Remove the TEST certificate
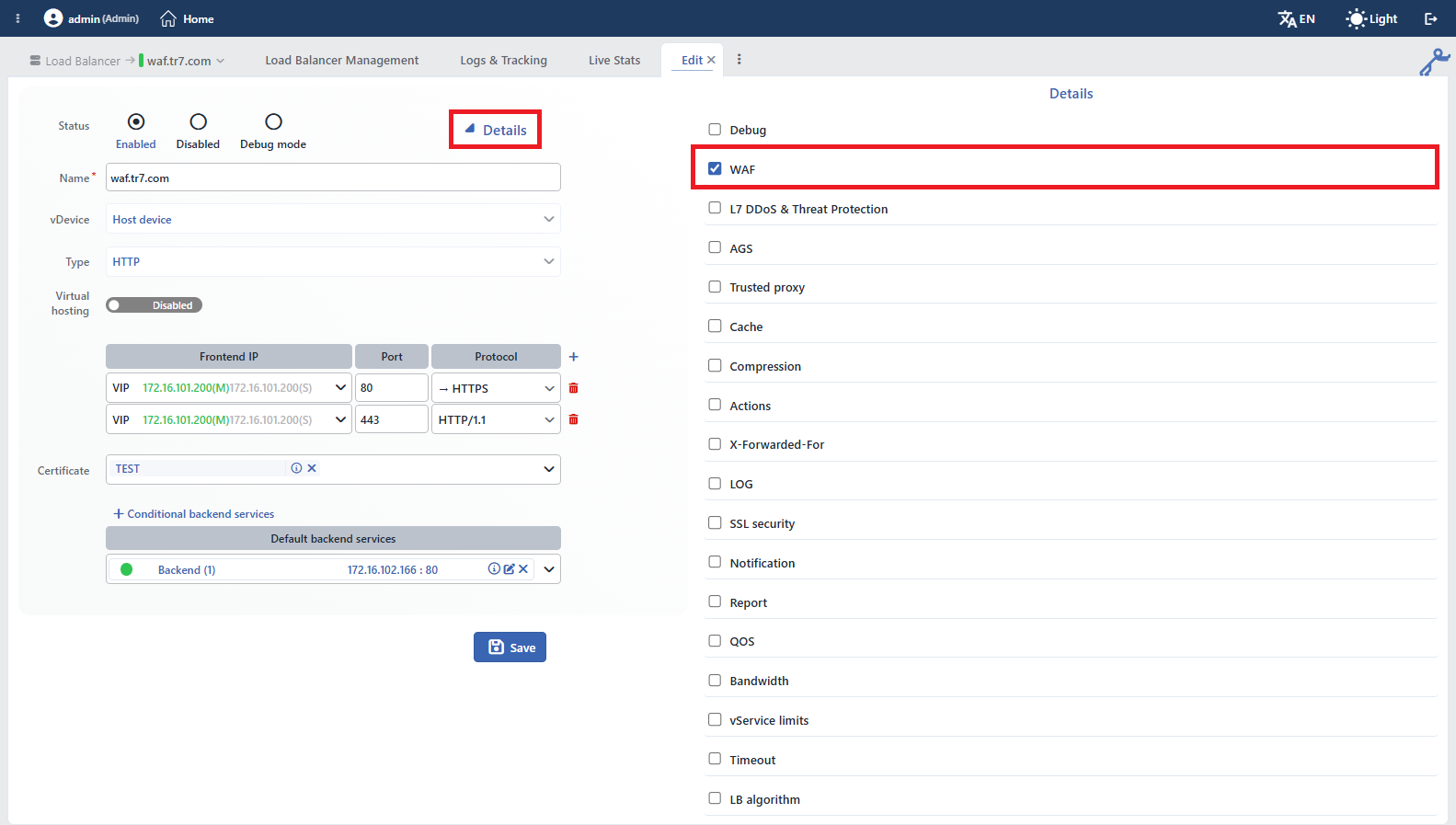Viewport: 1456px width, 825px height. [312, 468]
